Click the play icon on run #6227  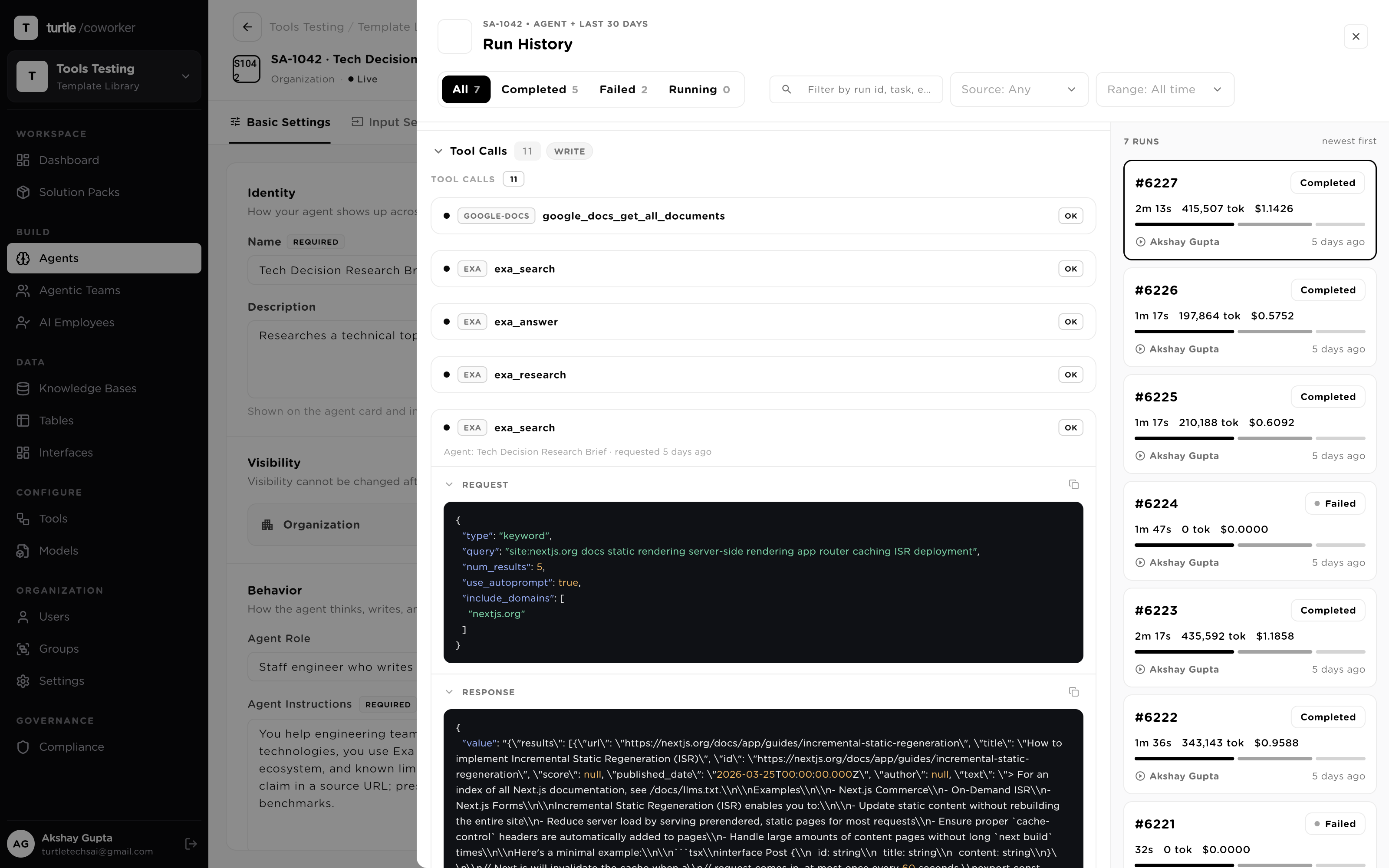pyautogui.click(x=1140, y=242)
